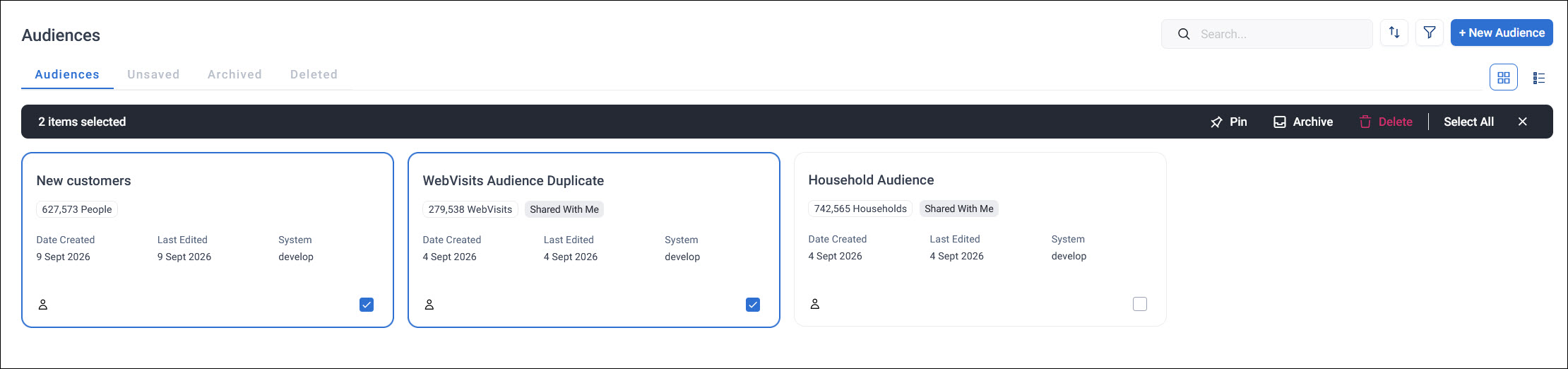Open the Audiences tab
The width and height of the screenshot is (1568, 369).
(x=67, y=74)
